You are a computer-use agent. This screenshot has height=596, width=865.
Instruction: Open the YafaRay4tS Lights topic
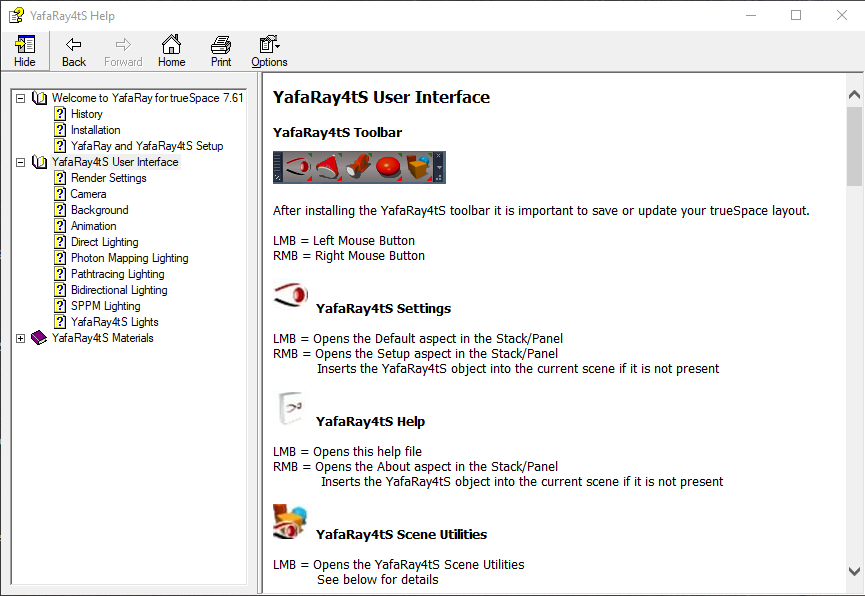point(115,322)
